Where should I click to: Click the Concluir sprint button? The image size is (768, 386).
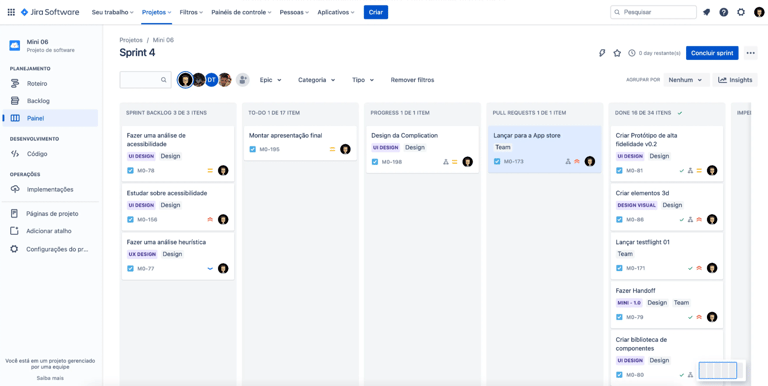coord(712,53)
